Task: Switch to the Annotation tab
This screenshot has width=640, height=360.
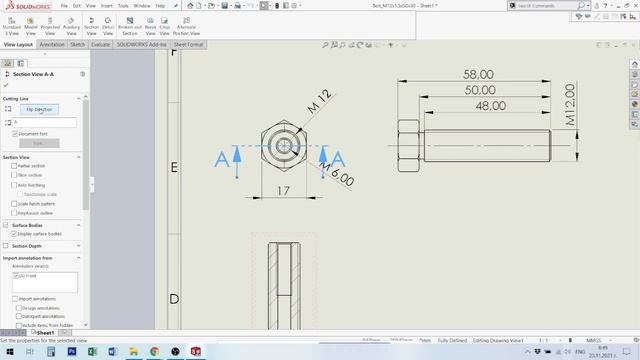Action: click(x=52, y=44)
